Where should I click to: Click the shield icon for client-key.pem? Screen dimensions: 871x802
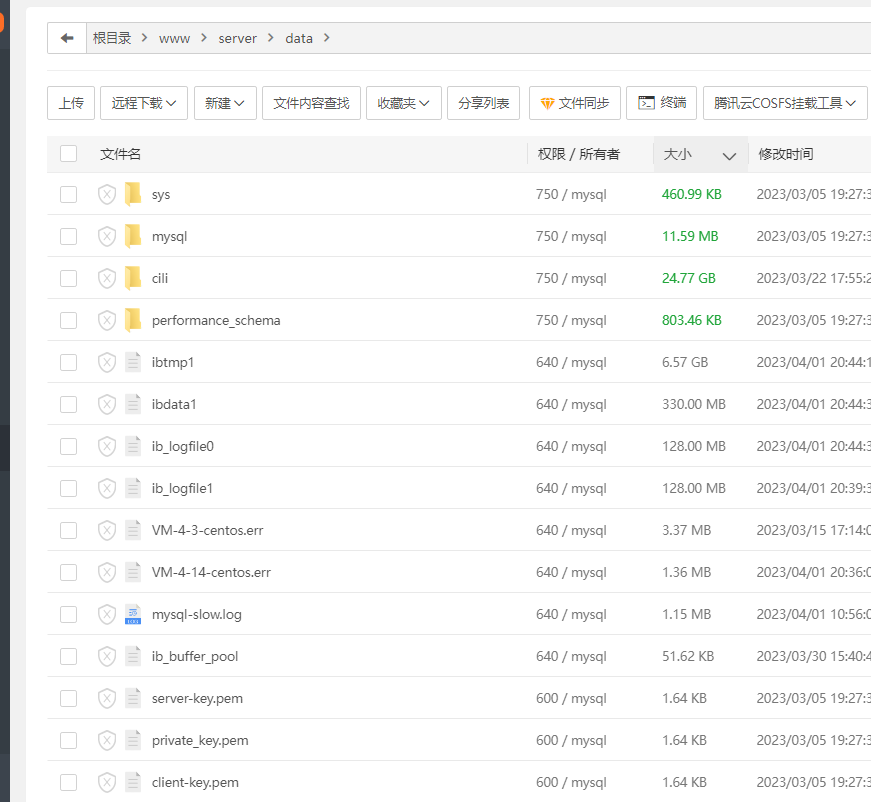click(x=107, y=783)
